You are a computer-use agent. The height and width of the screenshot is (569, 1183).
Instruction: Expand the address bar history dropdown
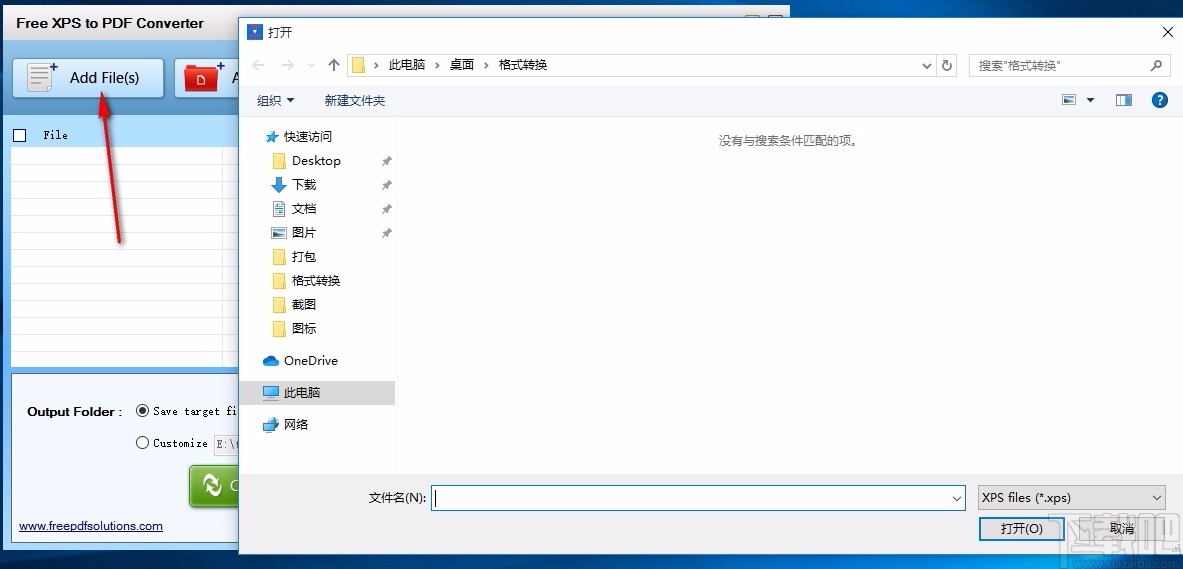[x=927, y=66]
